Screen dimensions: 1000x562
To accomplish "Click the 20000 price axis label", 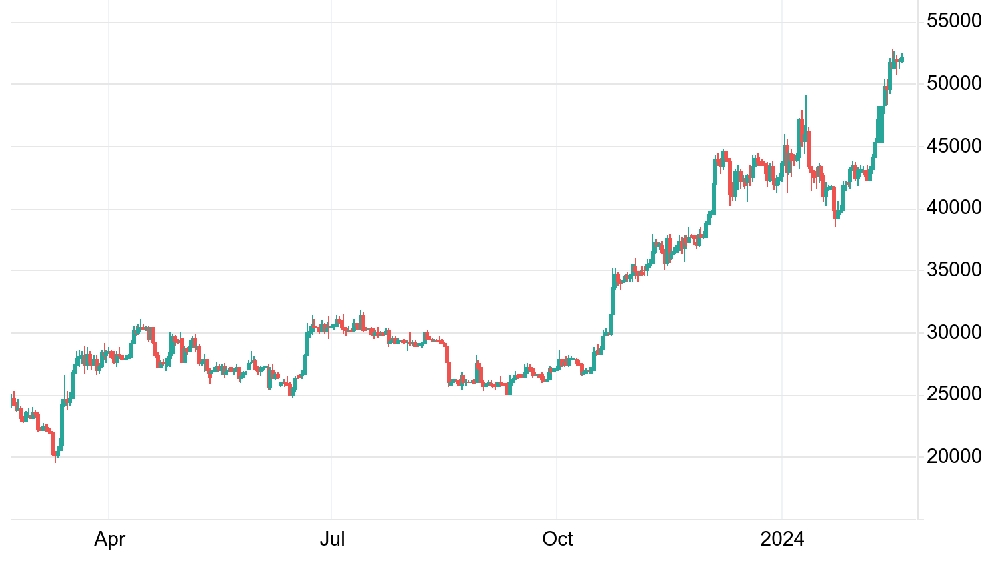I will [953, 456].
